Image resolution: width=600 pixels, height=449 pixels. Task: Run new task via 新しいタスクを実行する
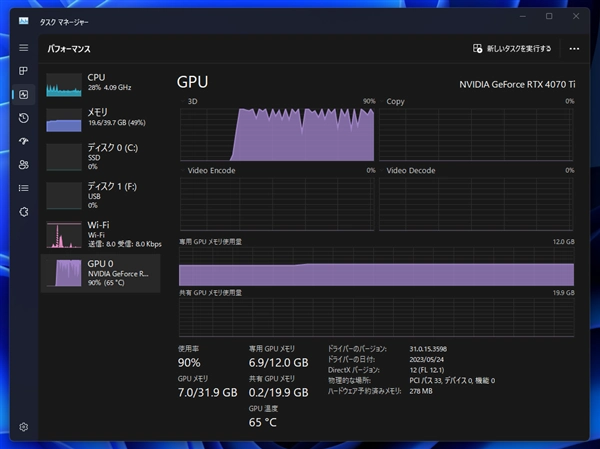pyautogui.click(x=512, y=49)
